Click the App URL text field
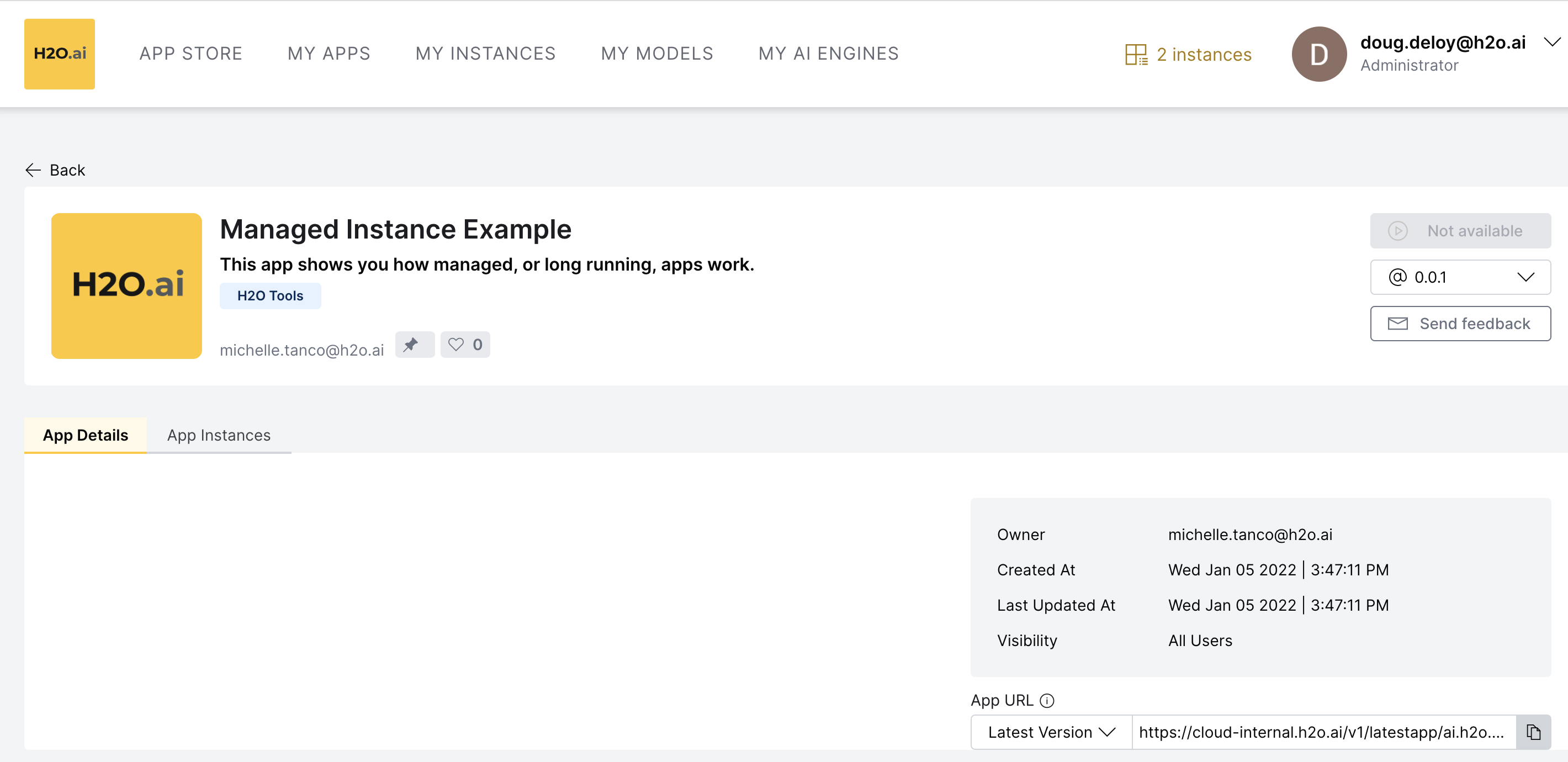The height and width of the screenshot is (762, 1568). coord(1324,732)
